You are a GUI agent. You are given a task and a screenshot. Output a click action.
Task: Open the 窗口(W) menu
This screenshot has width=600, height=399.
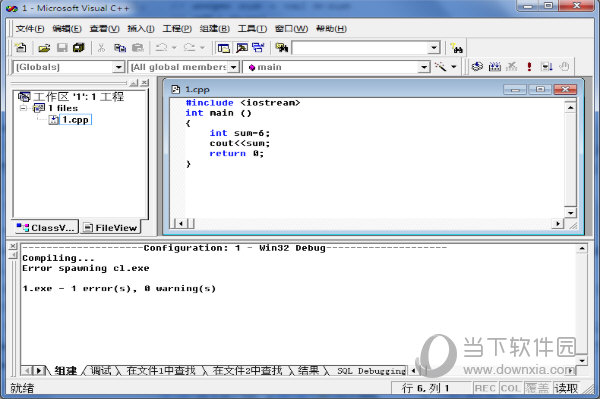coord(291,29)
